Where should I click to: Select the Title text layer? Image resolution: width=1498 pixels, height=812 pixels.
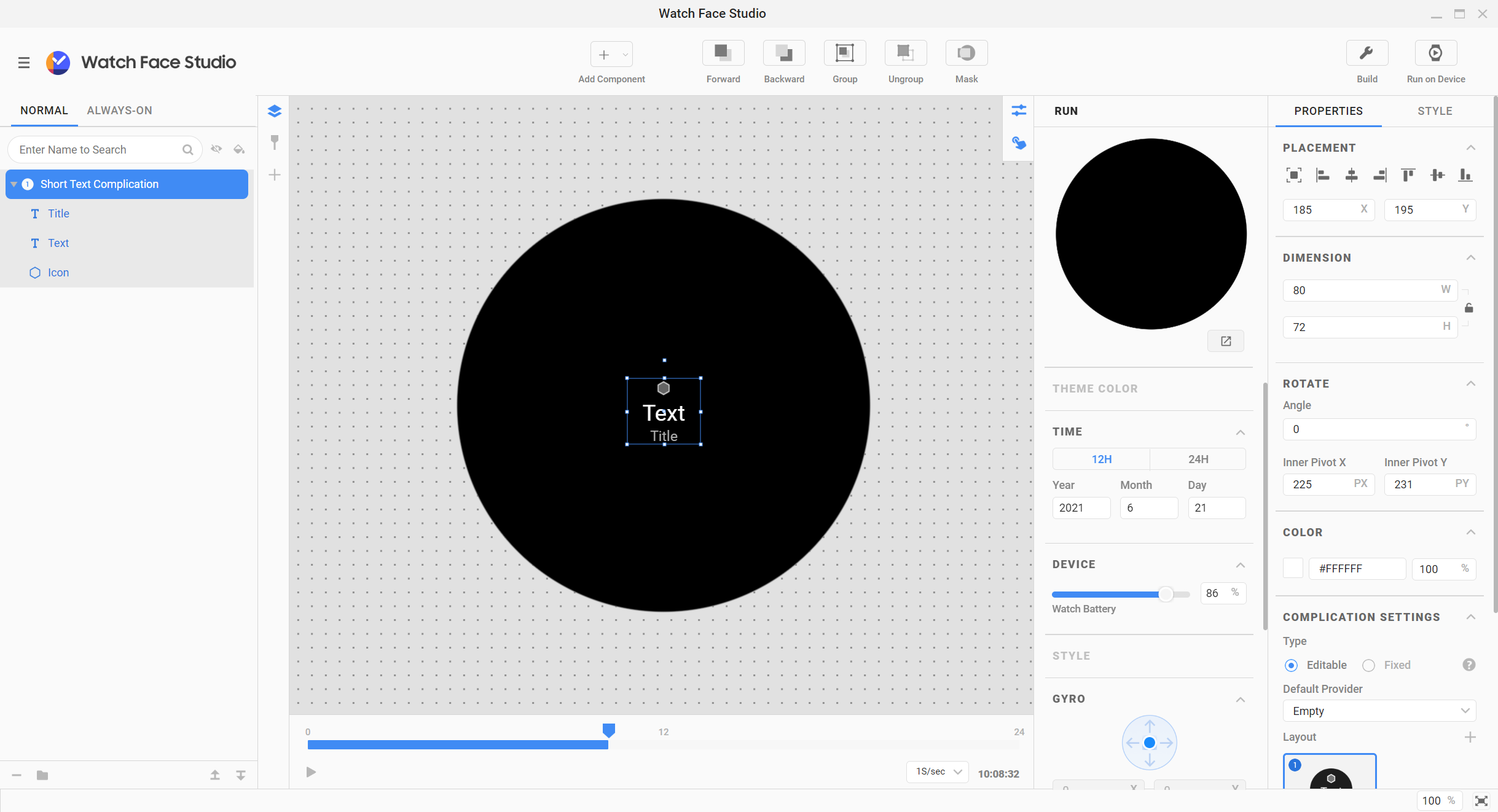pos(58,214)
